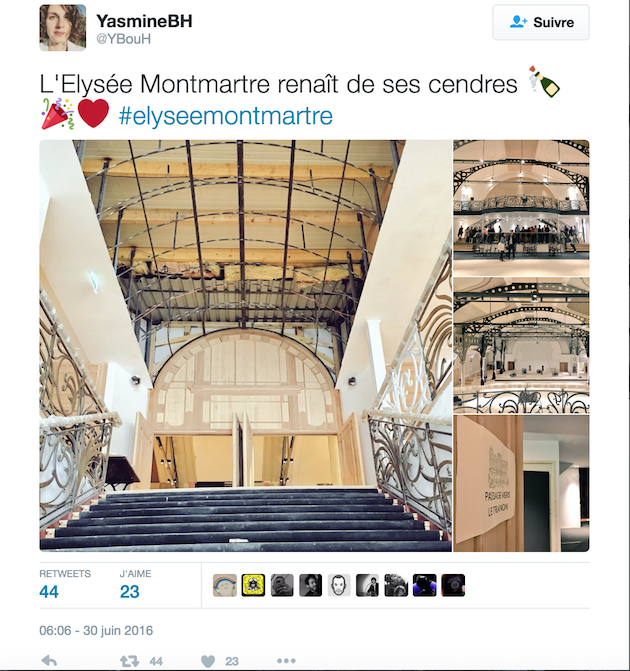Retweet using the retweet arrows icon
Image resolution: width=630 pixels, height=671 pixels.
(129, 662)
